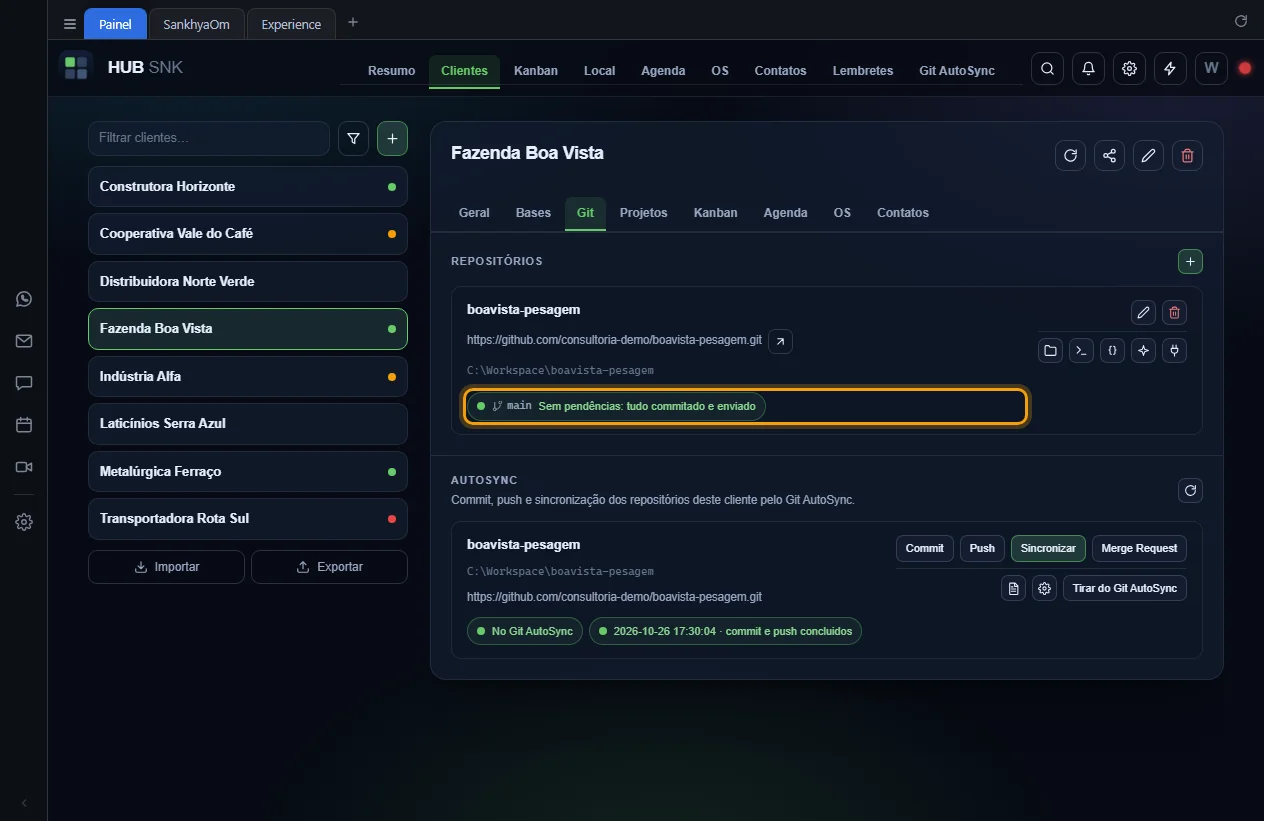Image resolution: width=1264 pixels, height=821 pixels.
Task: Click the Exportar button
Action: coord(329,567)
